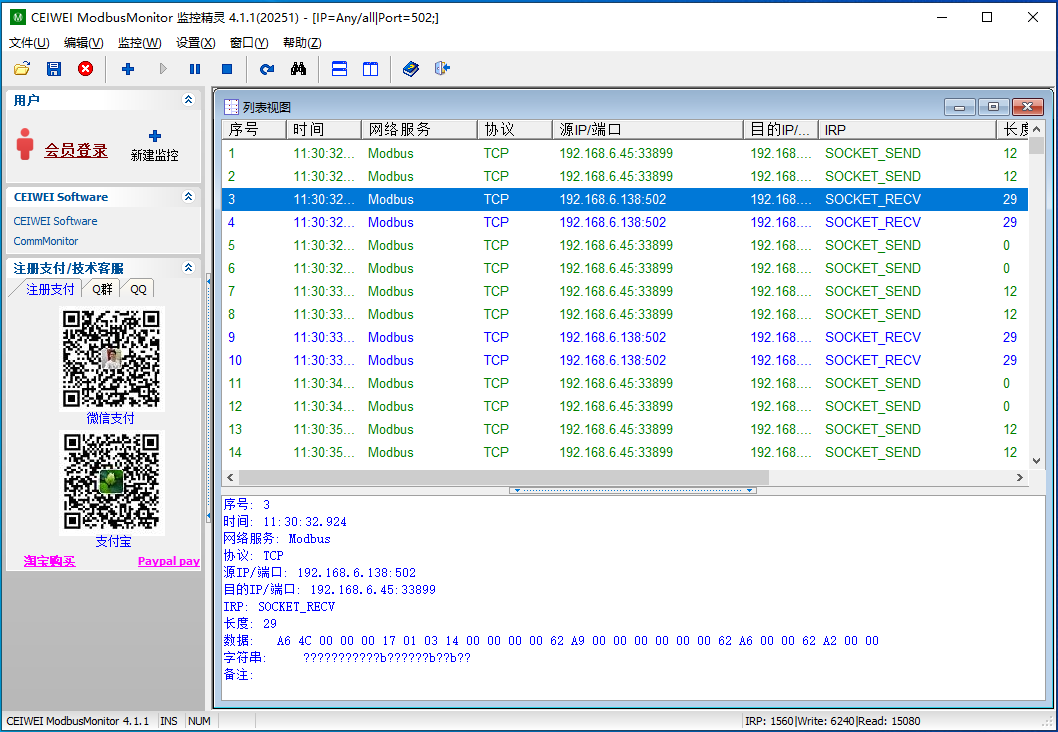Add new monitor with blue plus toolbar icon
Viewport: 1058px width, 732px height.
click(128, 69)
